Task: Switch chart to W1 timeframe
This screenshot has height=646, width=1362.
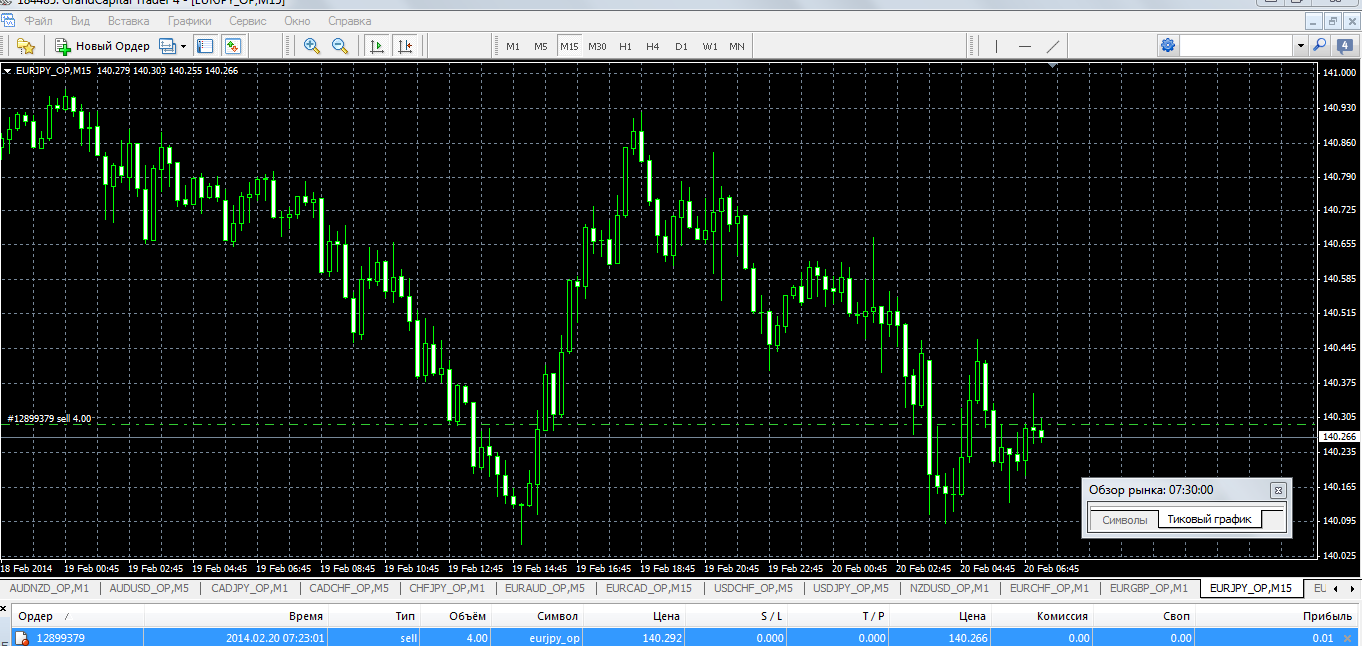Action: coord(709,46)
